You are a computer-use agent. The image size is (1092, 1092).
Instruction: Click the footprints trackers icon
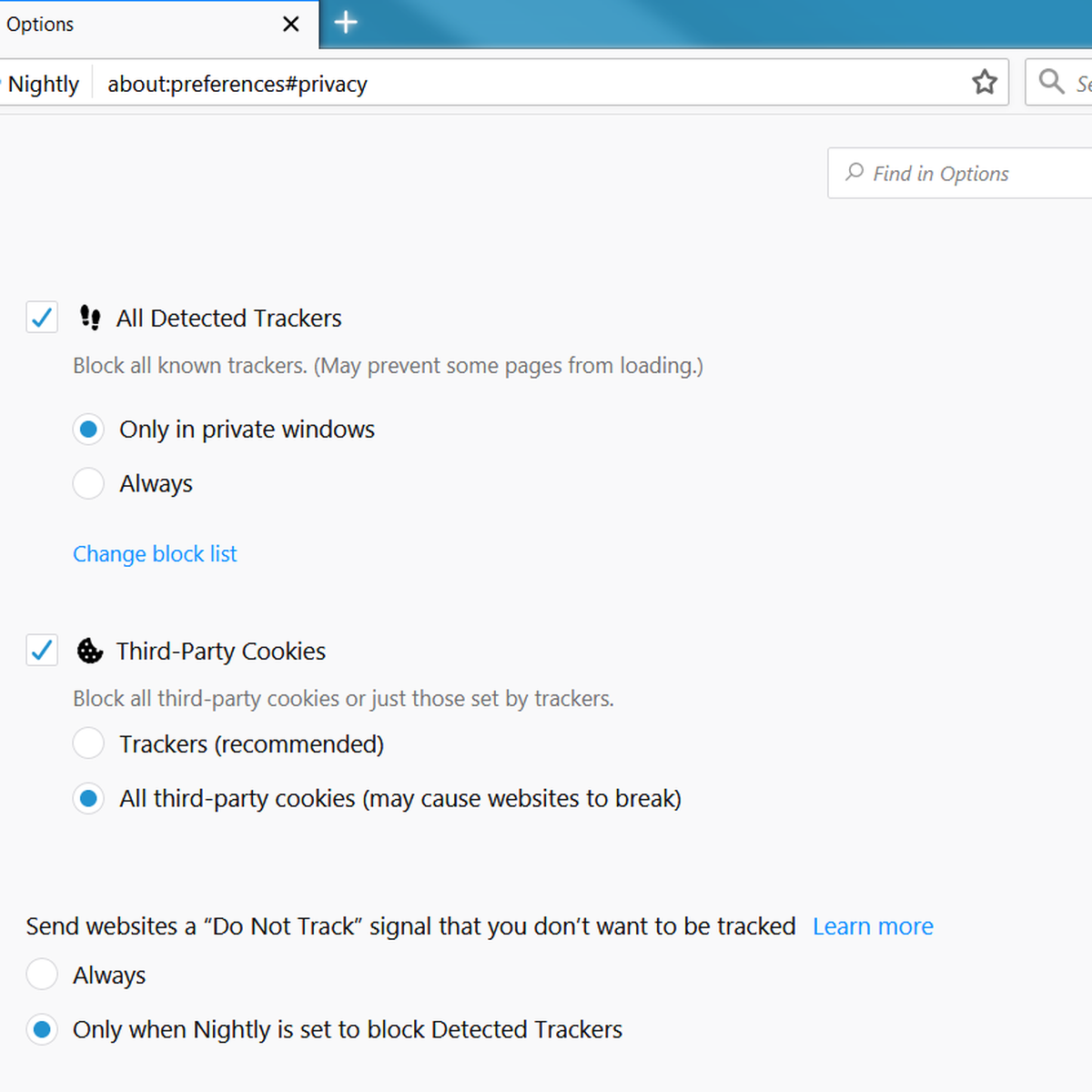[90, 318]
